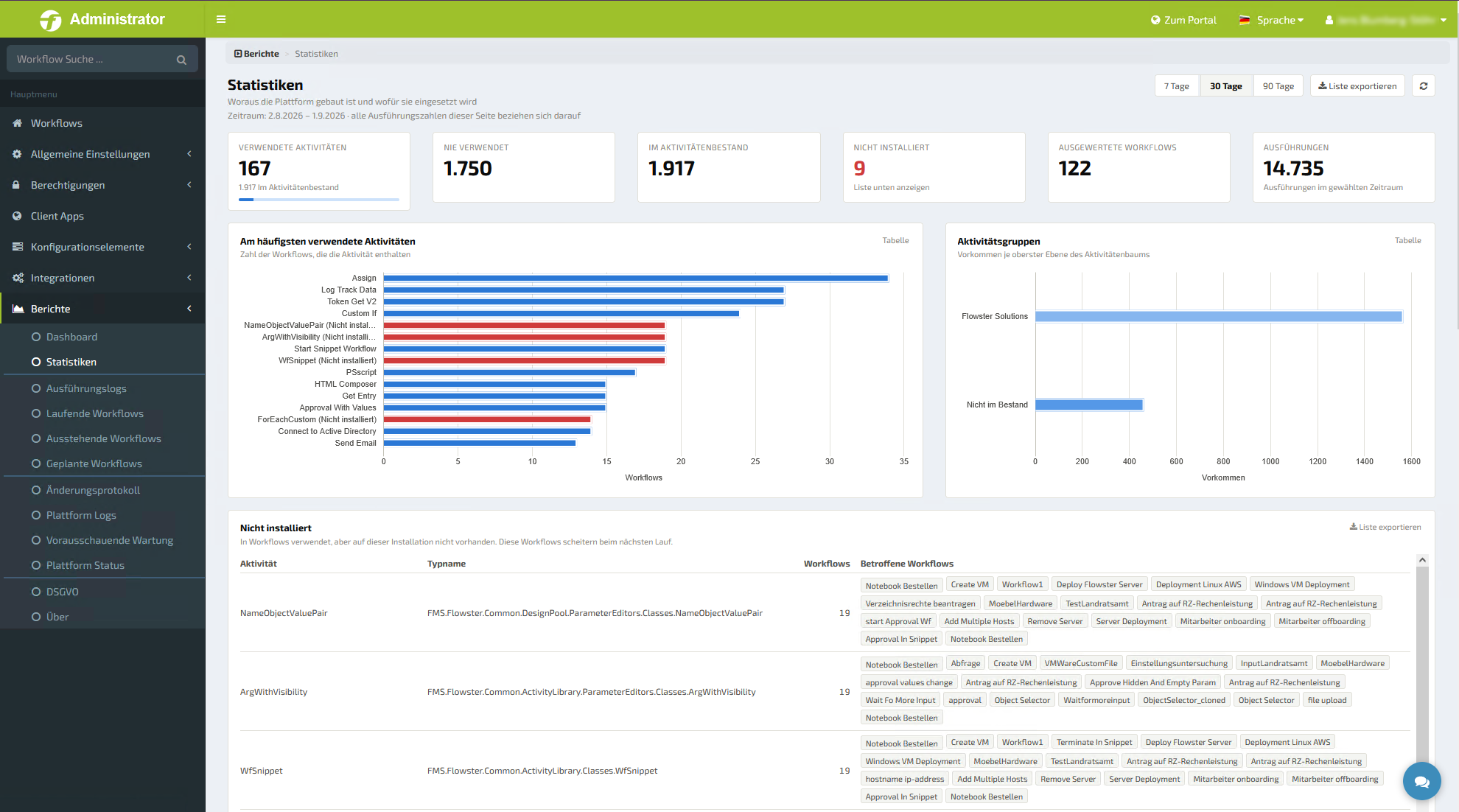Expand Allgemeine Einstellungen submenu chevron
The width and height of the screenshot is (1459, 812).
point(189,154)
